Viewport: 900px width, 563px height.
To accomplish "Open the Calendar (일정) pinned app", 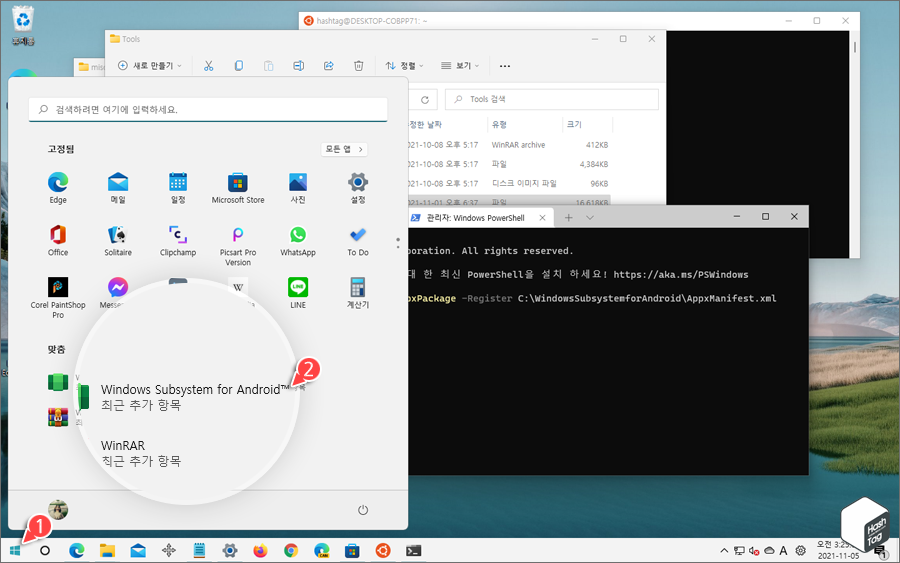I will click(x=178, y=188).
